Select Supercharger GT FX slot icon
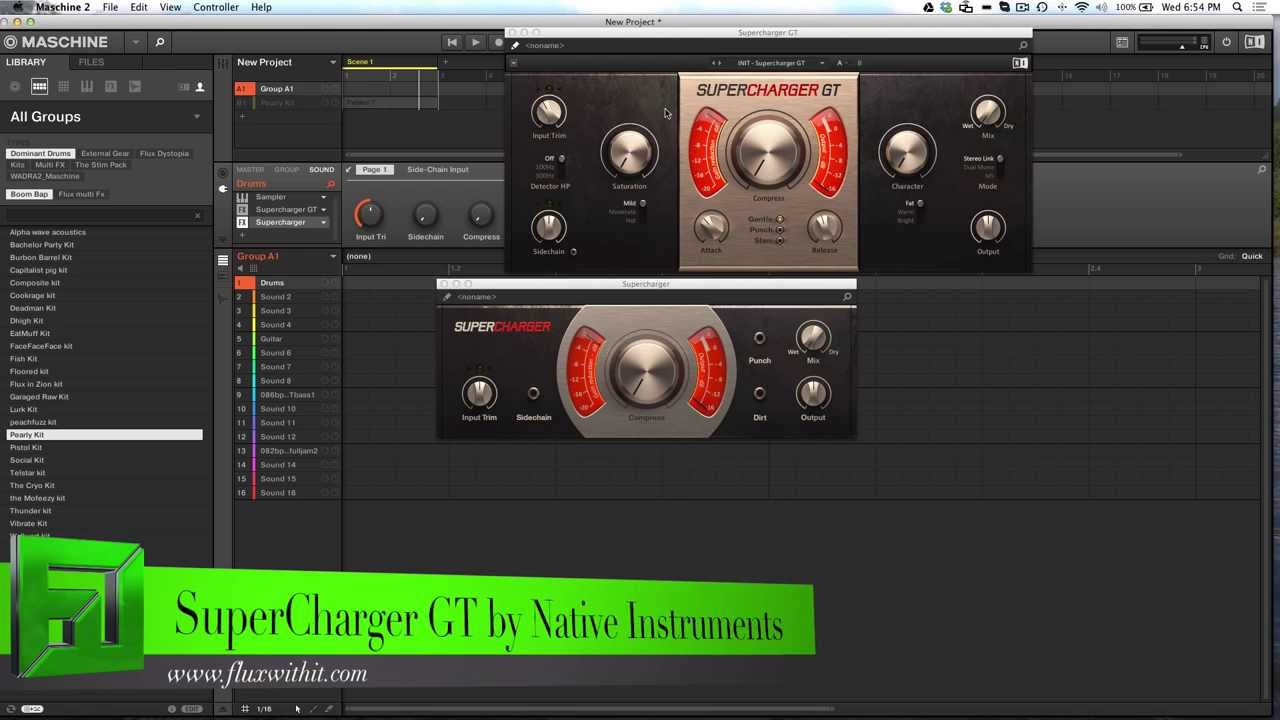The height and width of the screenshot is (720, 1280). [242, 210]
